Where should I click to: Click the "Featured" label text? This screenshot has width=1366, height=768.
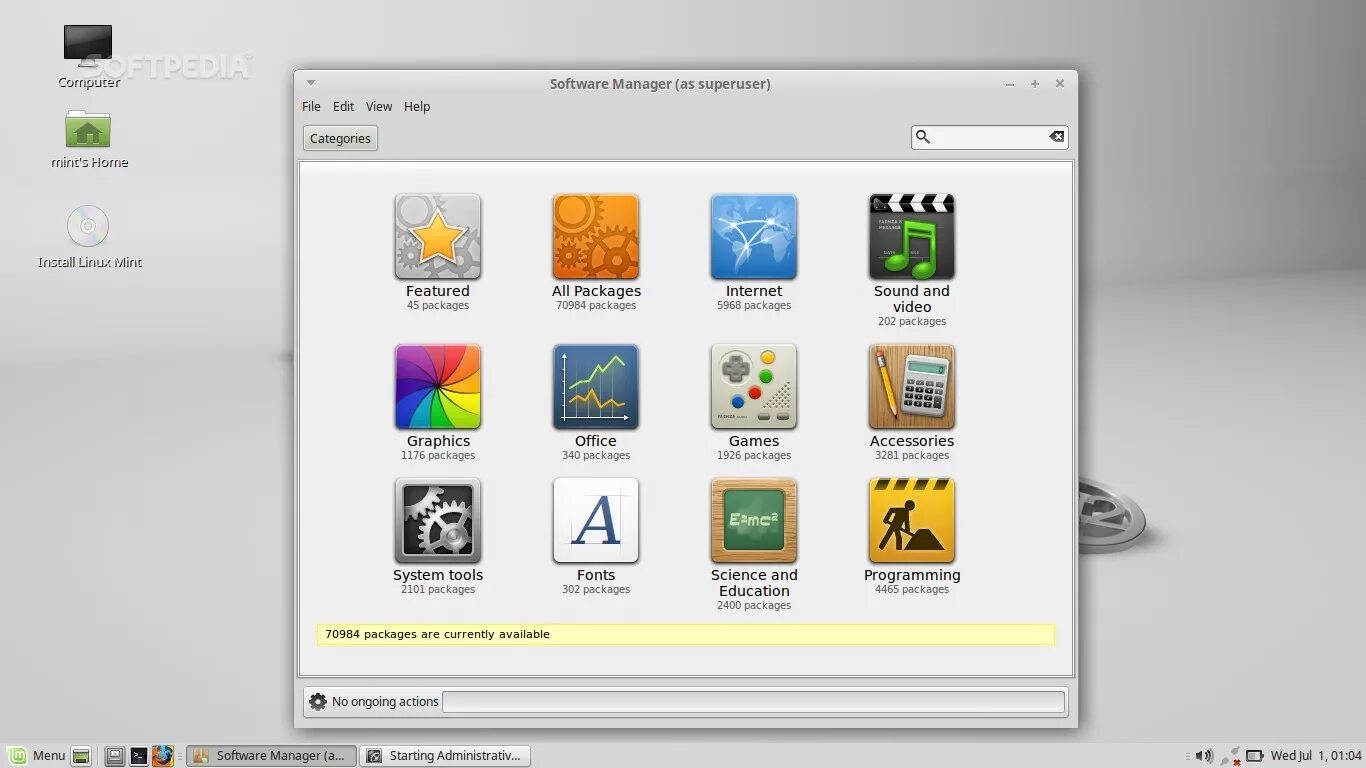click(438, 291)
